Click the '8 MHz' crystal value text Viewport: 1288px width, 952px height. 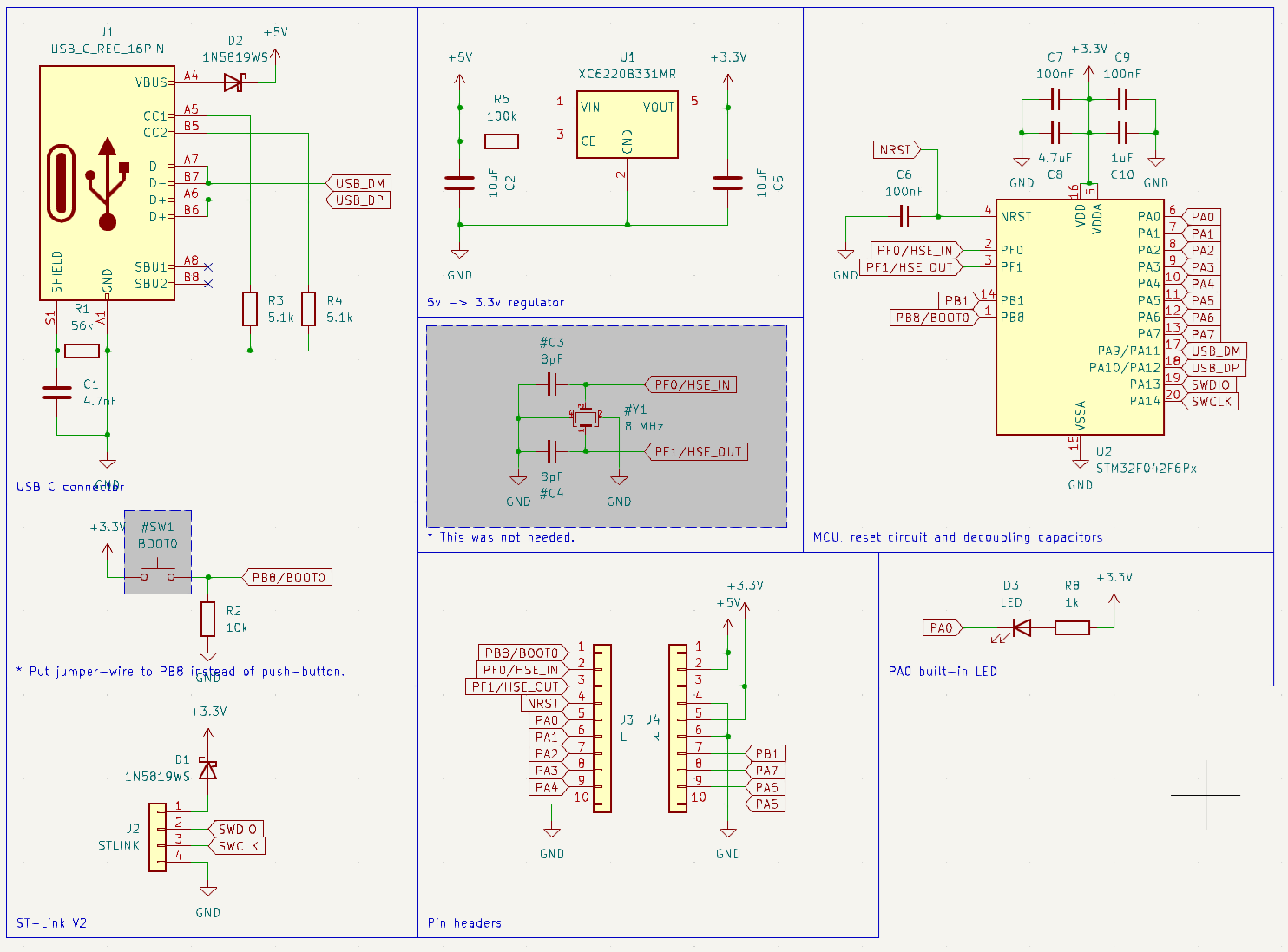click(644, 426)
